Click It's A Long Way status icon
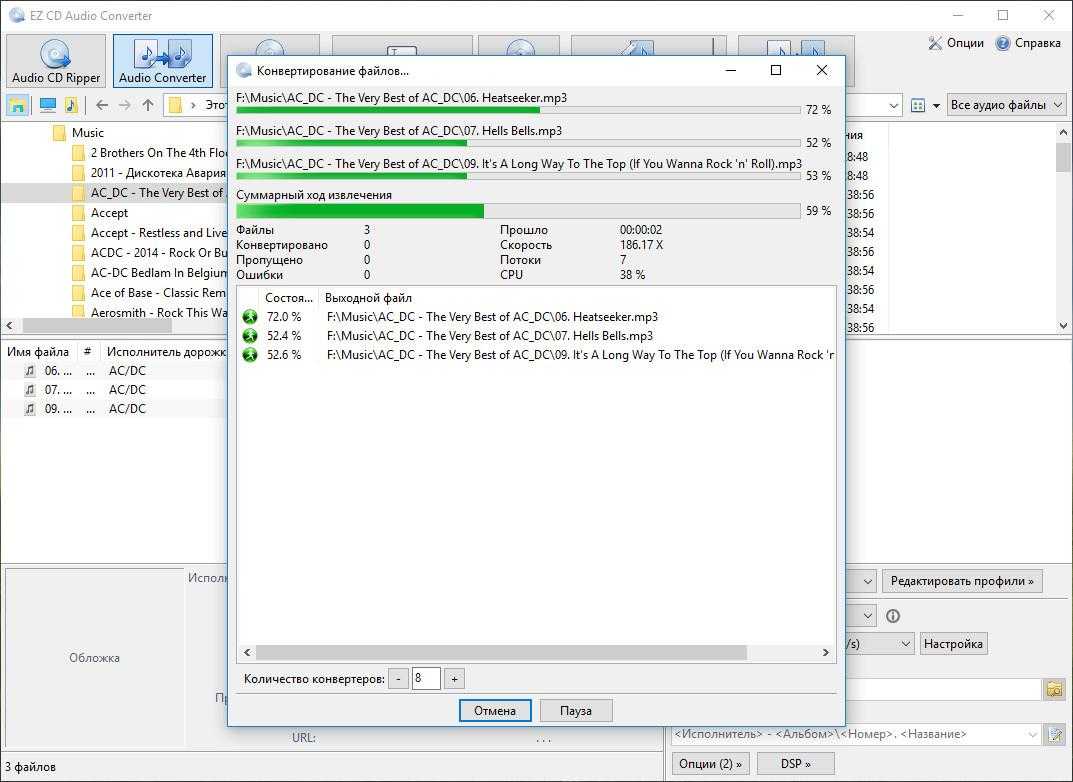This screenshot has height=782, width=1073. point(250,355)
